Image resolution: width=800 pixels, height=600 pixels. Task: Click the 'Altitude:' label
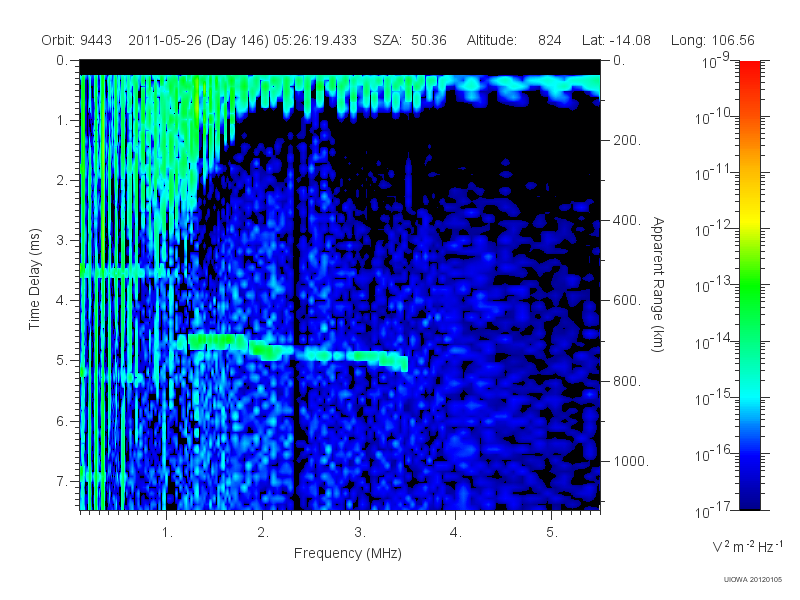click(x=491, y=40)
